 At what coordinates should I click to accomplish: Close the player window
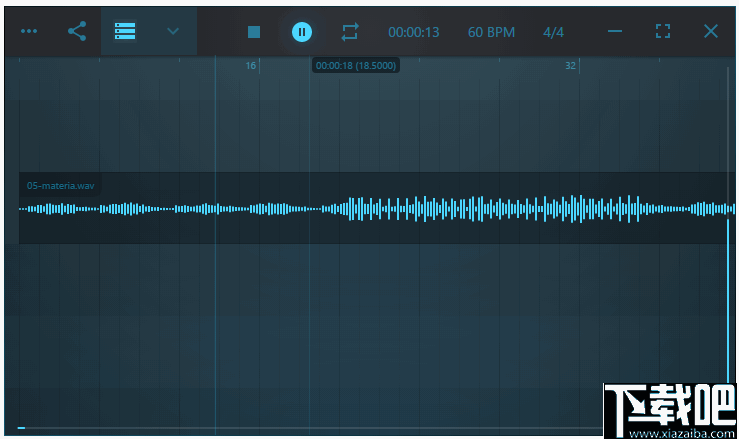(x=711, y=31)
